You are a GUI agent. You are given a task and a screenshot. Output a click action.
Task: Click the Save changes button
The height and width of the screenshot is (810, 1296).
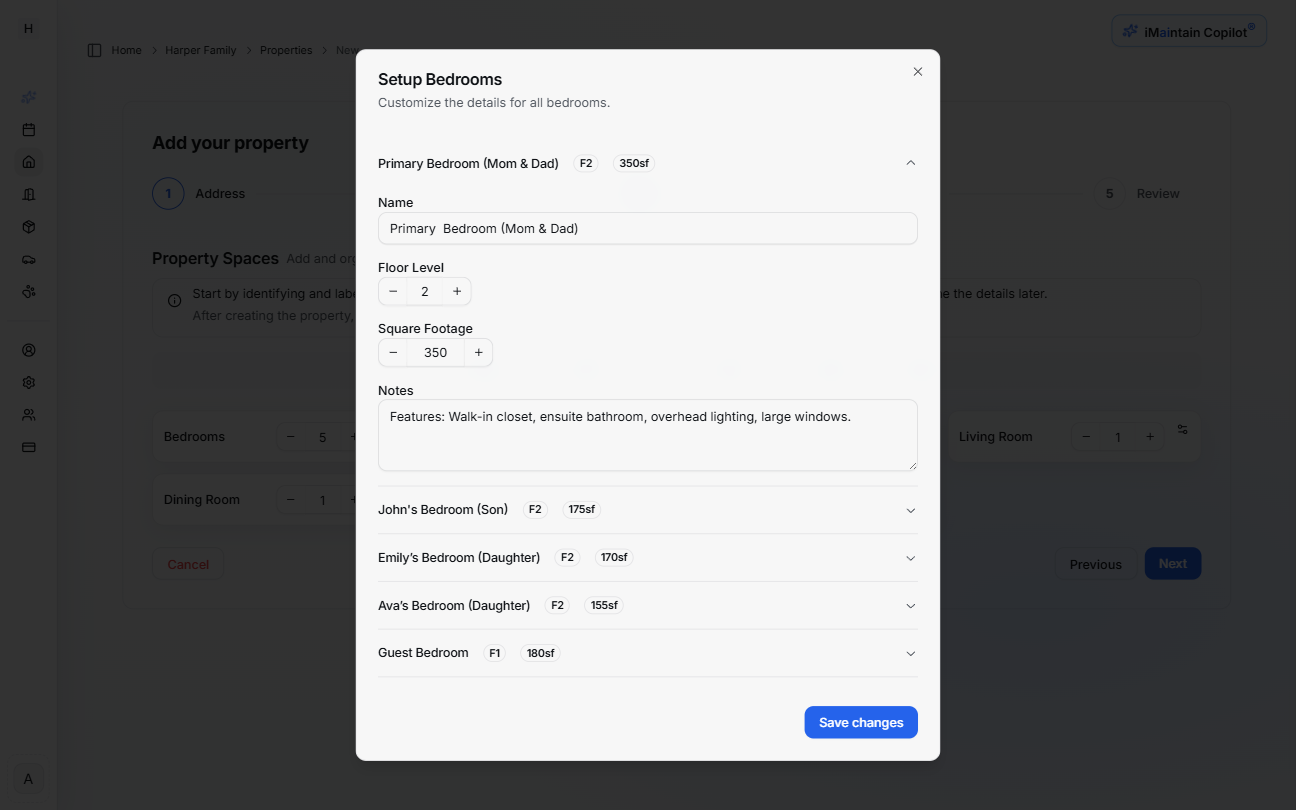pyautogui.click(x=860, y=722)
